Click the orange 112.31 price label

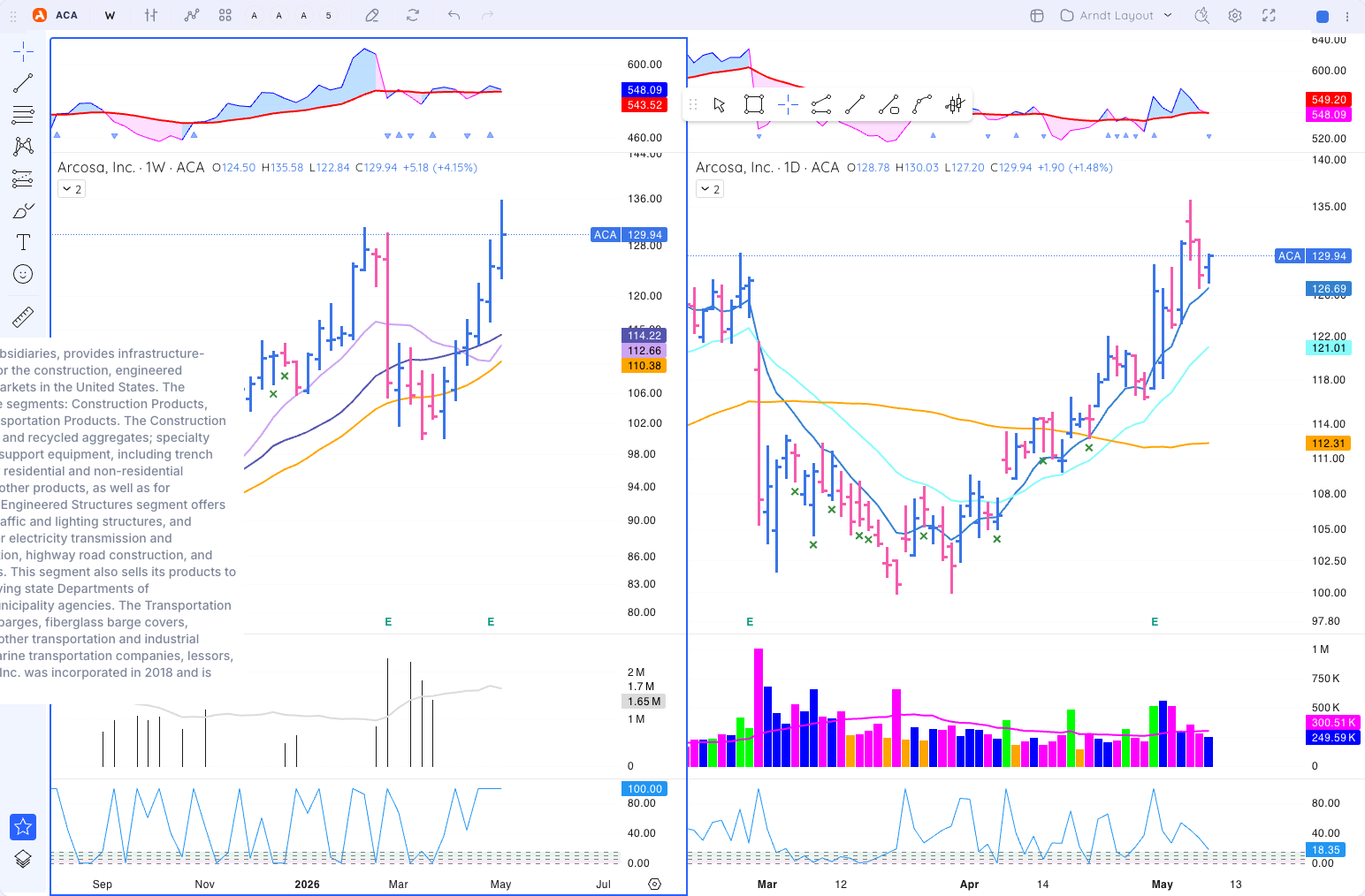1329,444
